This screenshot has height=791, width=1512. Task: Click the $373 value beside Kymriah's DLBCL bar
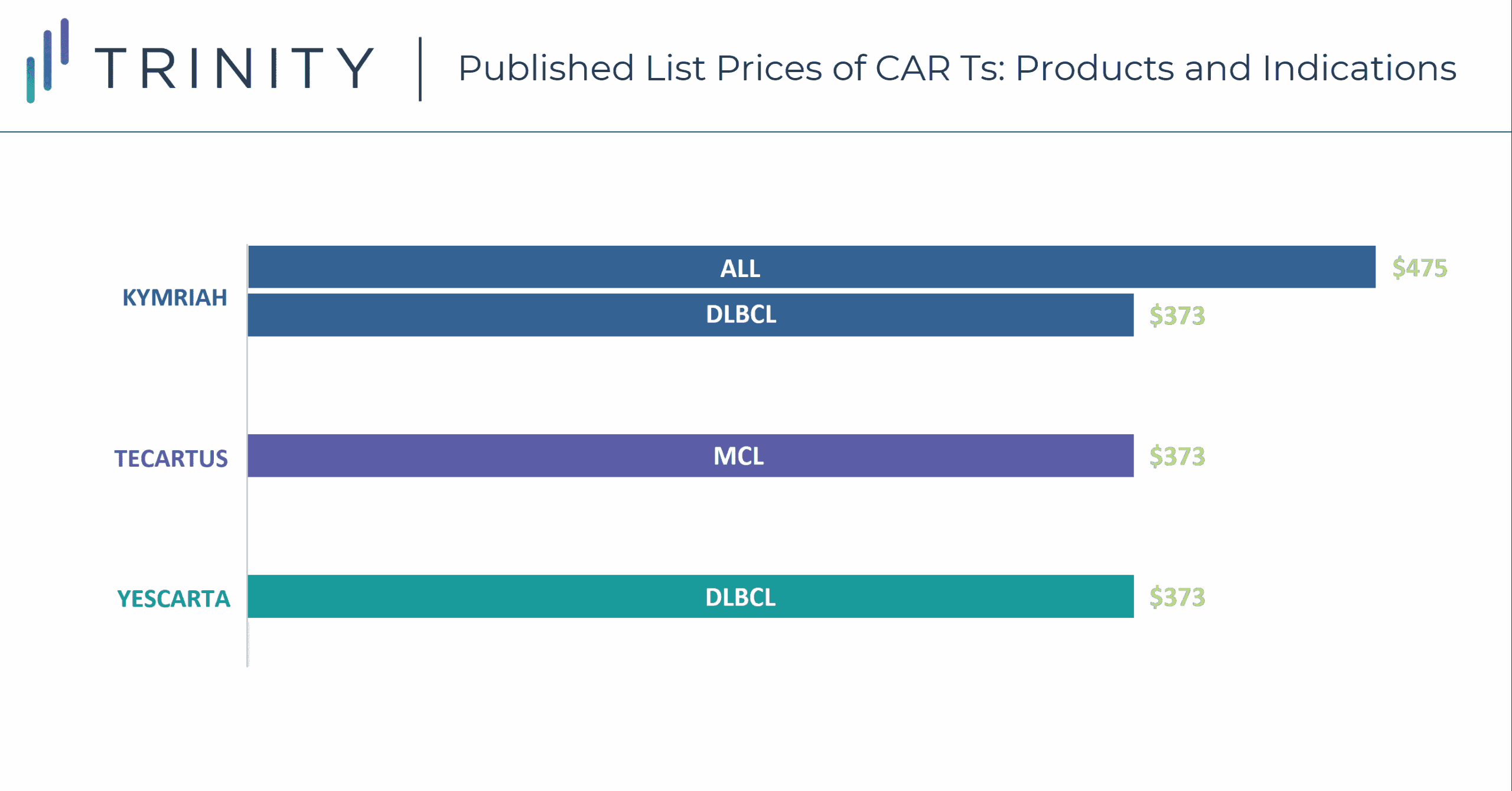click(x=1177, y=315)
